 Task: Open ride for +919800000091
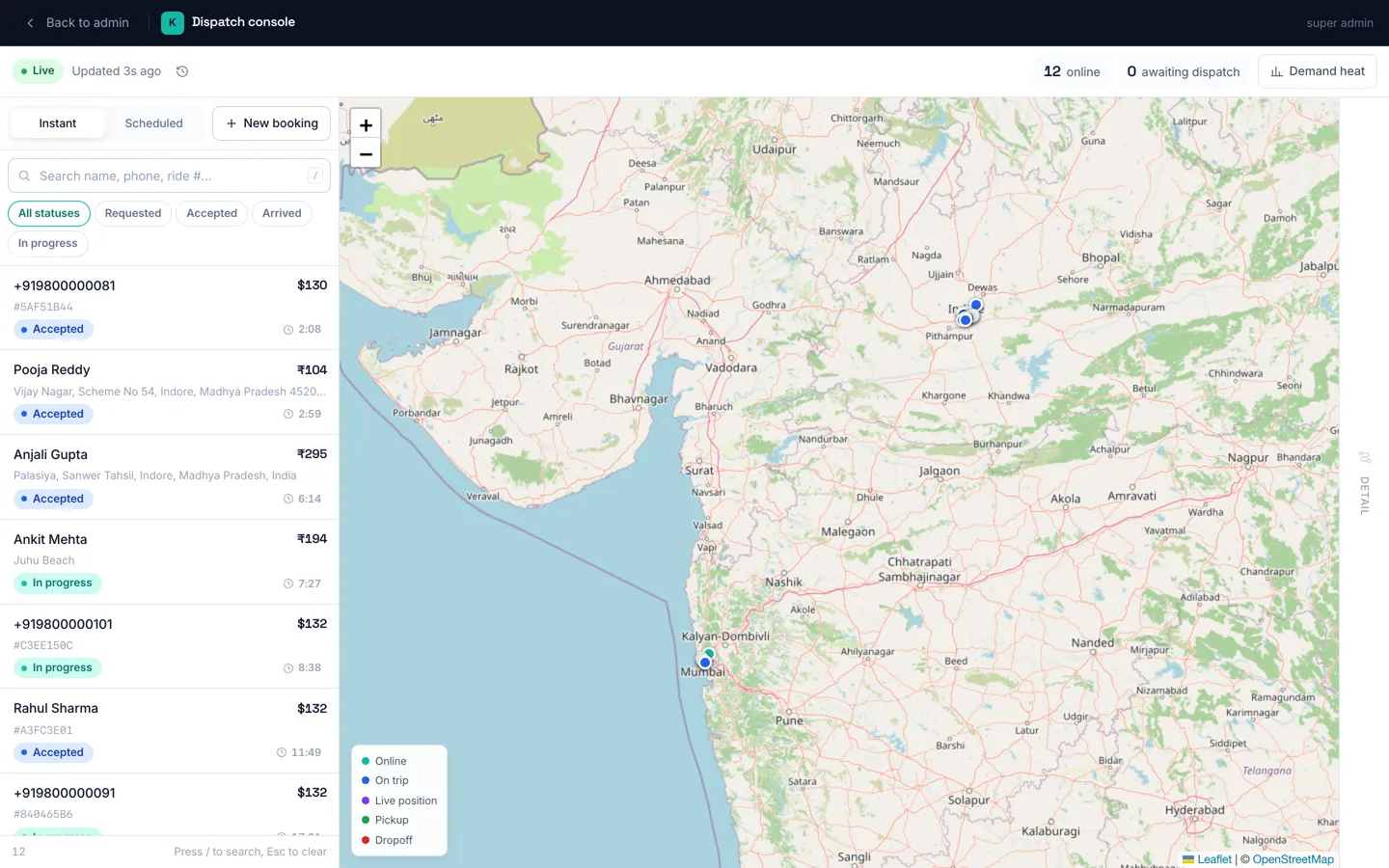tap(169, 804)
